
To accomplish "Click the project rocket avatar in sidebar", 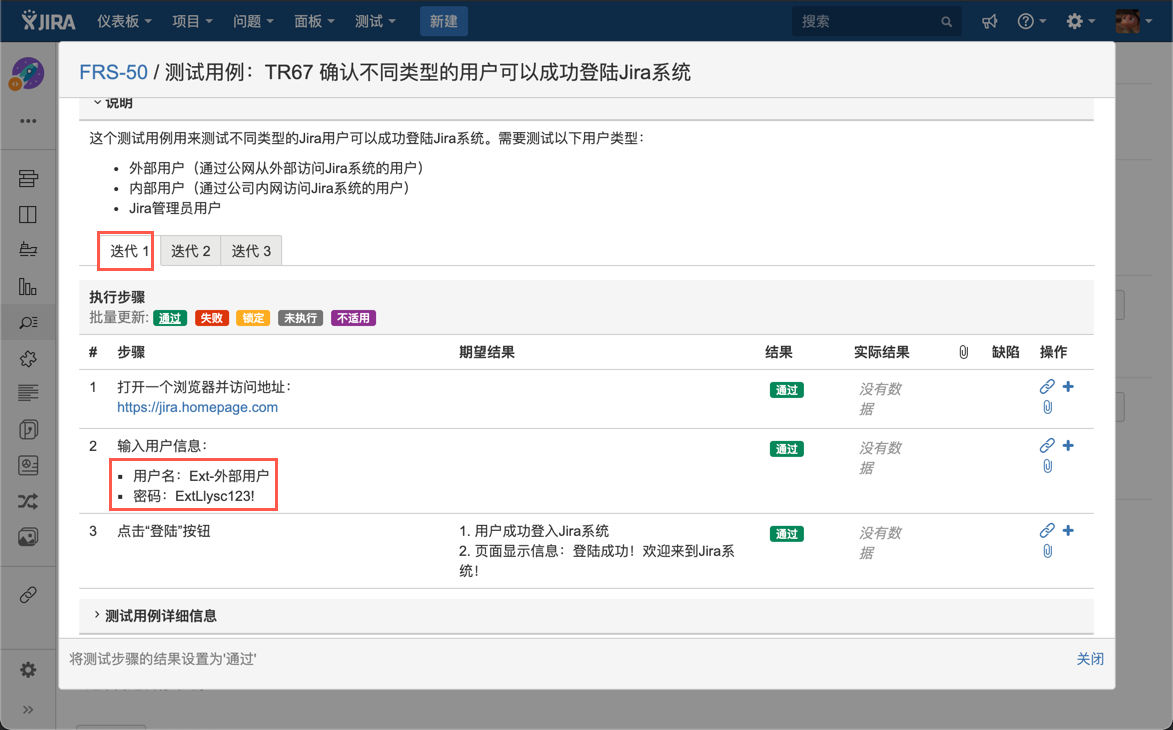I will click(x=28, y=75).
